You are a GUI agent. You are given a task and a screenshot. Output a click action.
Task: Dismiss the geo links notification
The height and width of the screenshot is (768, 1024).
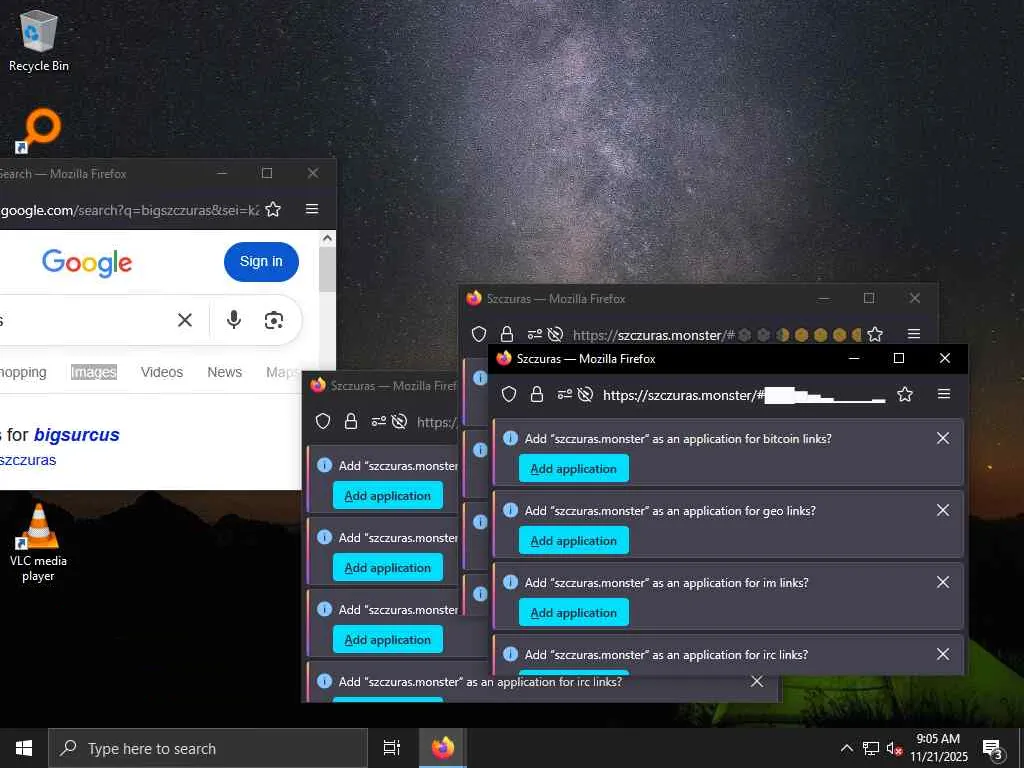click(943, 510)
